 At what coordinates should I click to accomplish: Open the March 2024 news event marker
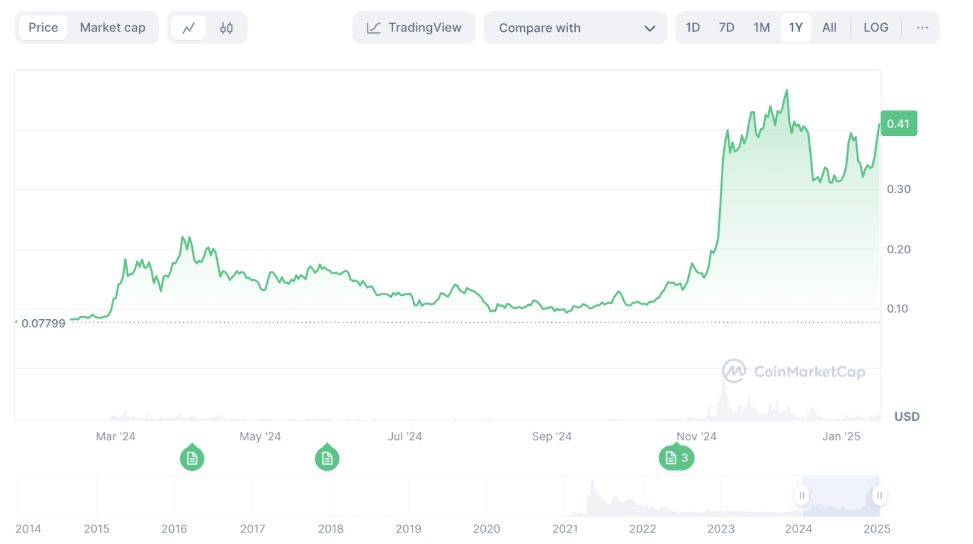(193, 459)
